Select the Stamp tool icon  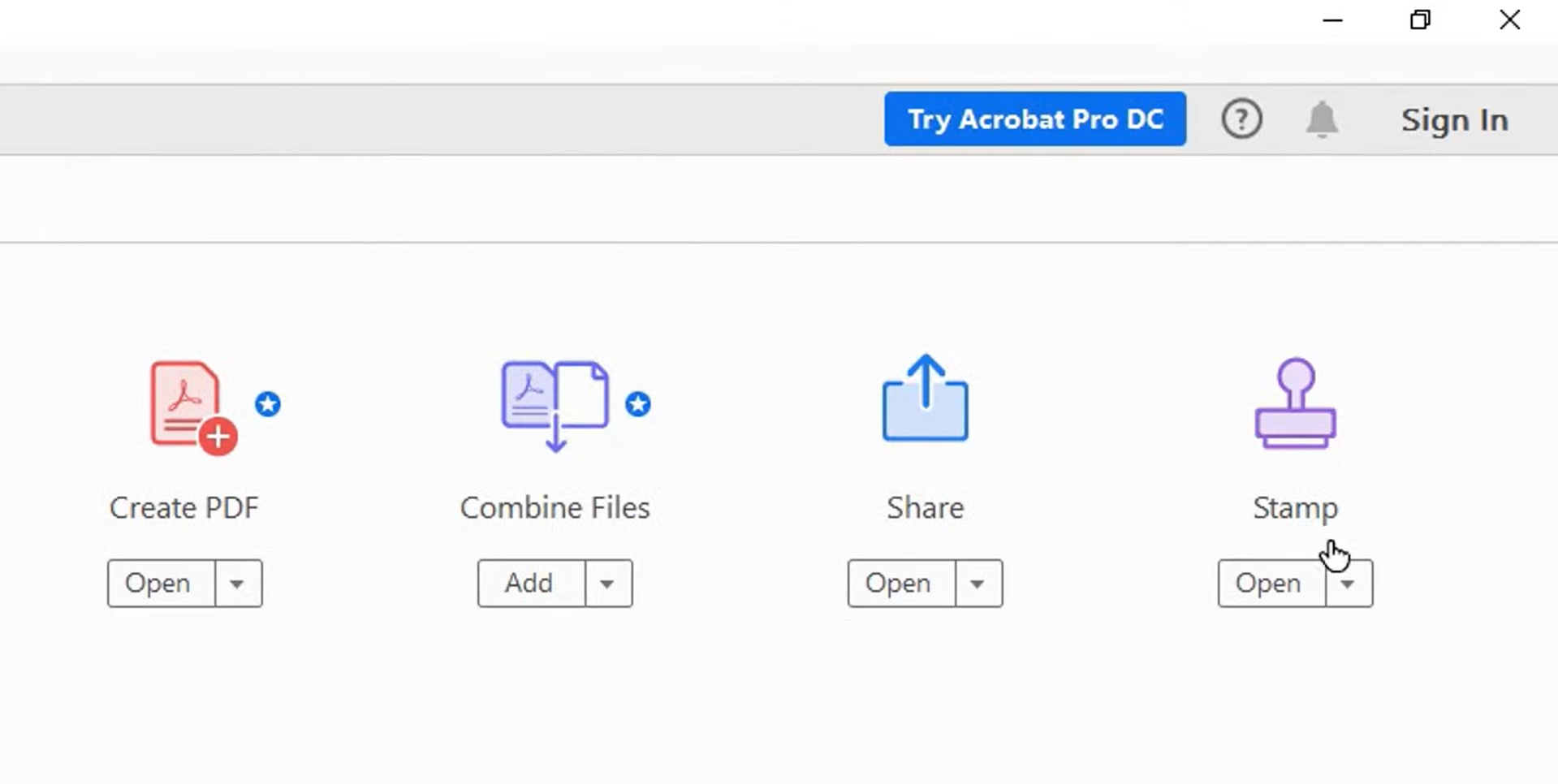[x=1294, y=404]
